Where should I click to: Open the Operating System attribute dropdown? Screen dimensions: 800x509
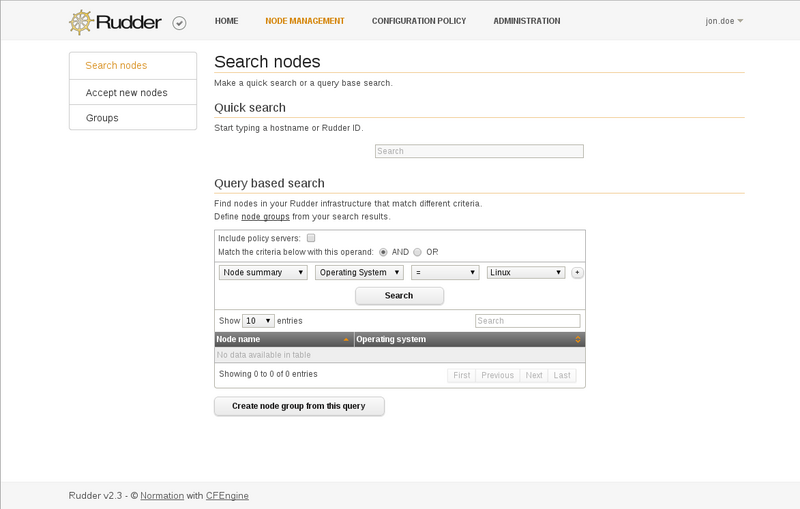point(359,272)
